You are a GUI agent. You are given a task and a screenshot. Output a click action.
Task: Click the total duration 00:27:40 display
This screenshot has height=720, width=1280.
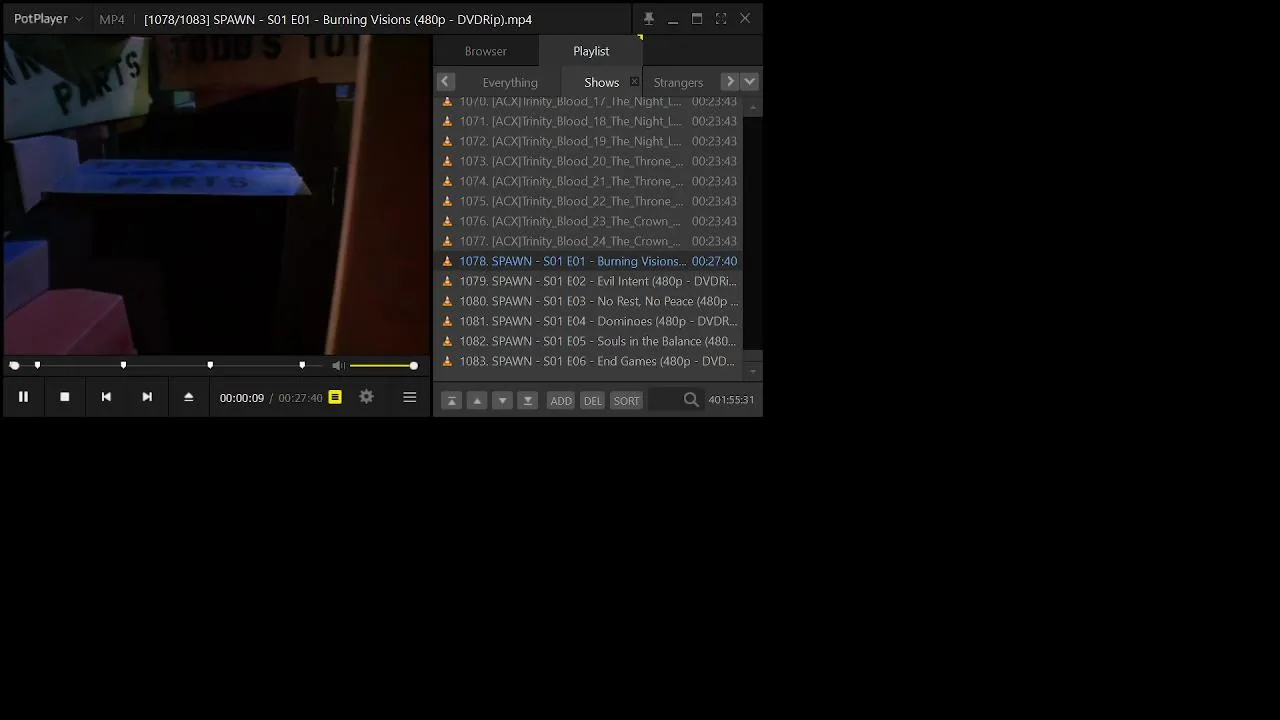[x=300, y=398]
